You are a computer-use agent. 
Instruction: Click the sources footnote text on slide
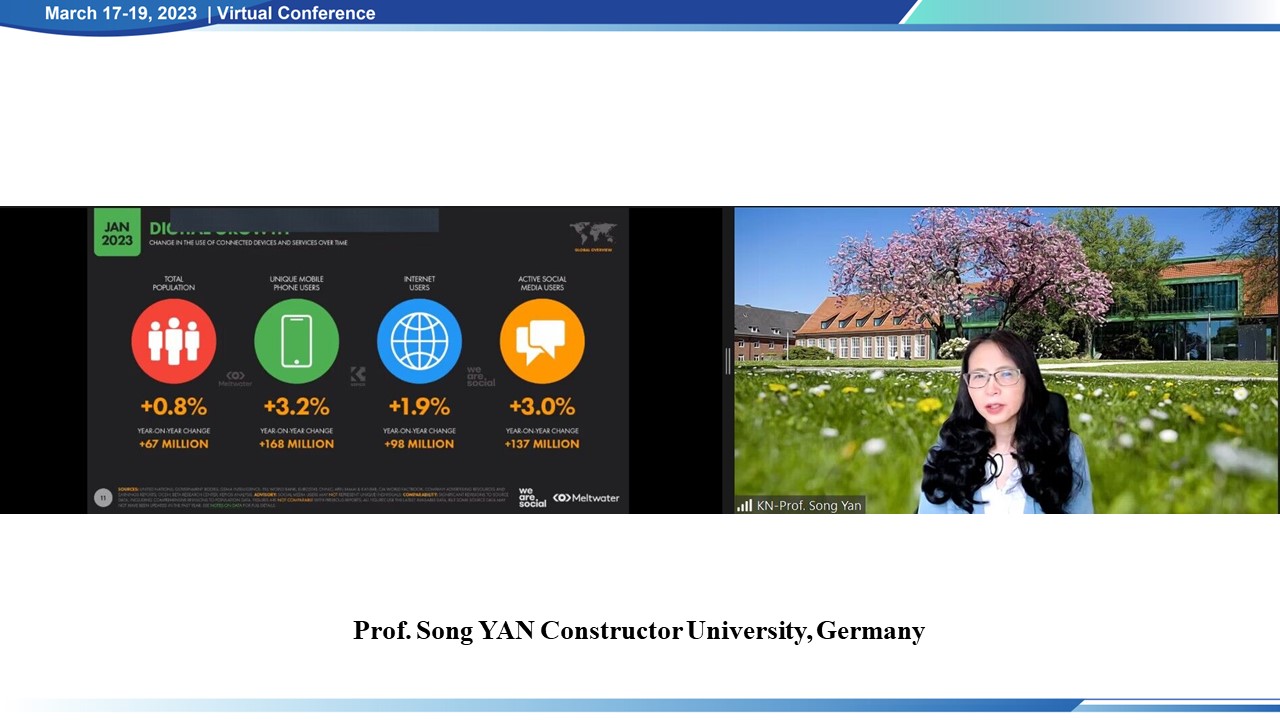point(313,497)
